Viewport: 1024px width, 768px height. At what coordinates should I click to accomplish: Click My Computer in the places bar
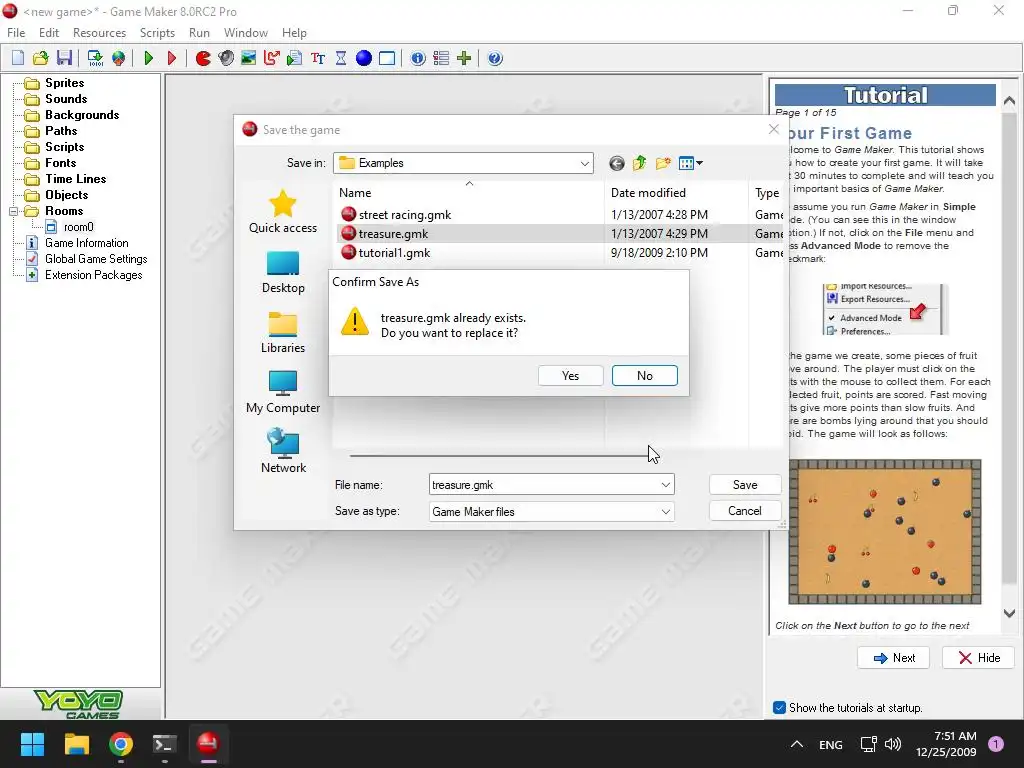pyautogui.click(x=283, y=392)
